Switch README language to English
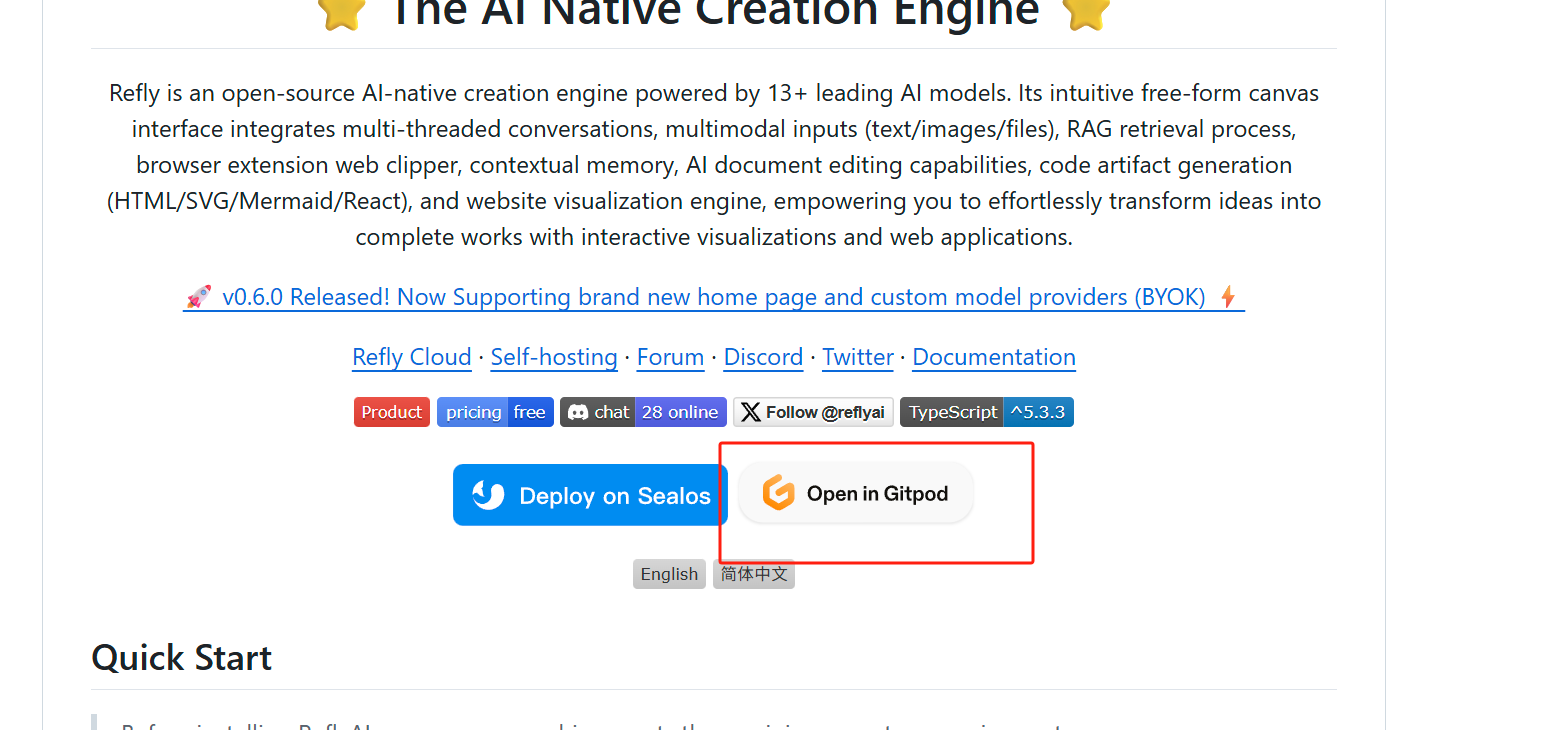This screenshot has height=730, width=1565. (669, 574)
